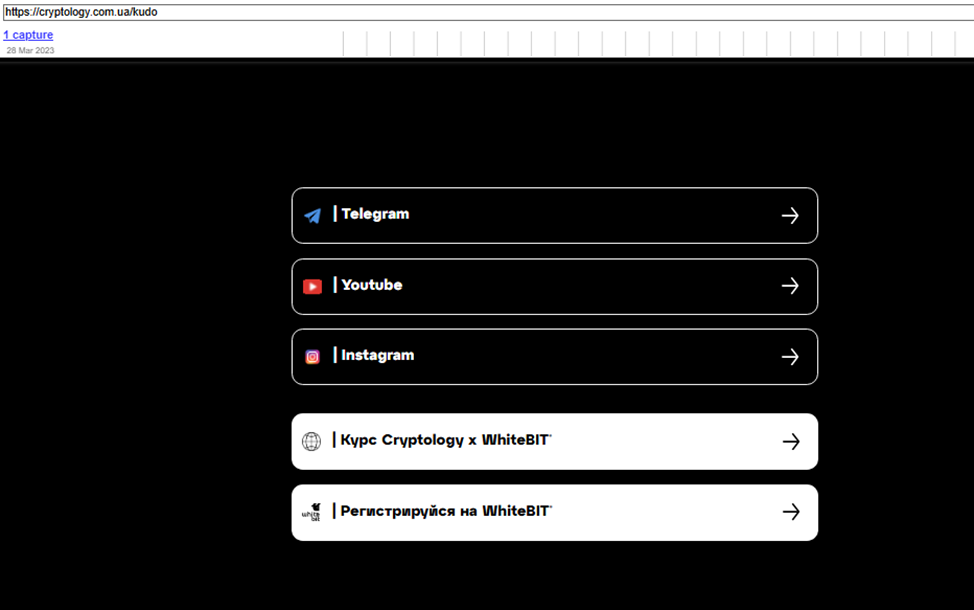Click the globe icon on the course button
This screenshot has width=974, height=610.
(x=311, y=441)
